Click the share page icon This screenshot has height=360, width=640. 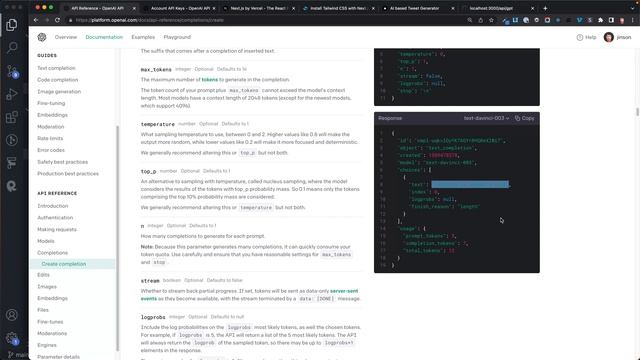[x=480, y=20]
